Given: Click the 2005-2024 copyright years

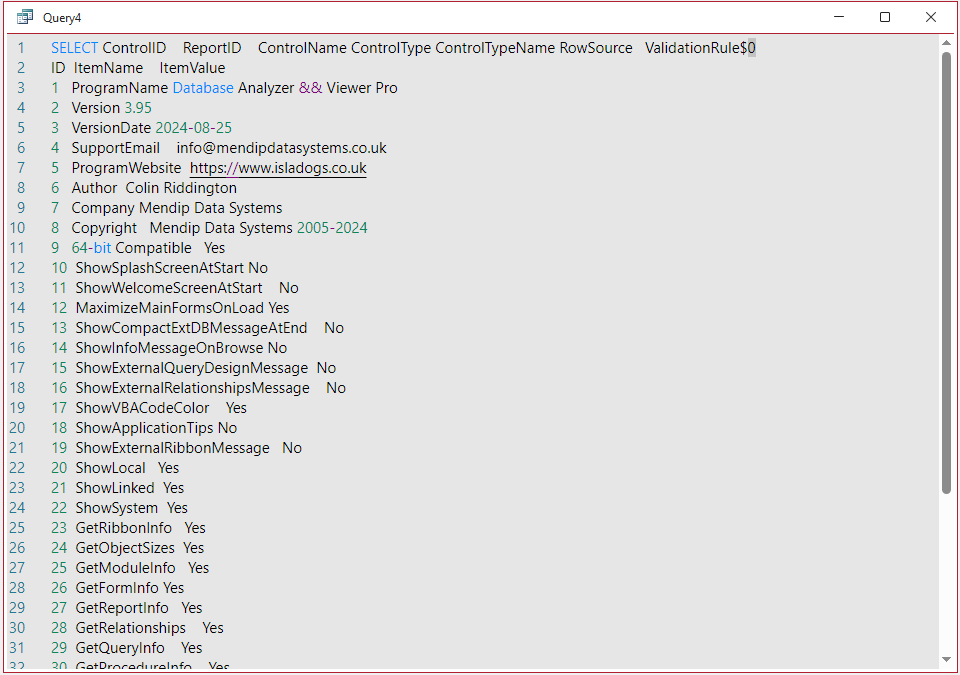Looking at the screenshot, I should (332, 228).
